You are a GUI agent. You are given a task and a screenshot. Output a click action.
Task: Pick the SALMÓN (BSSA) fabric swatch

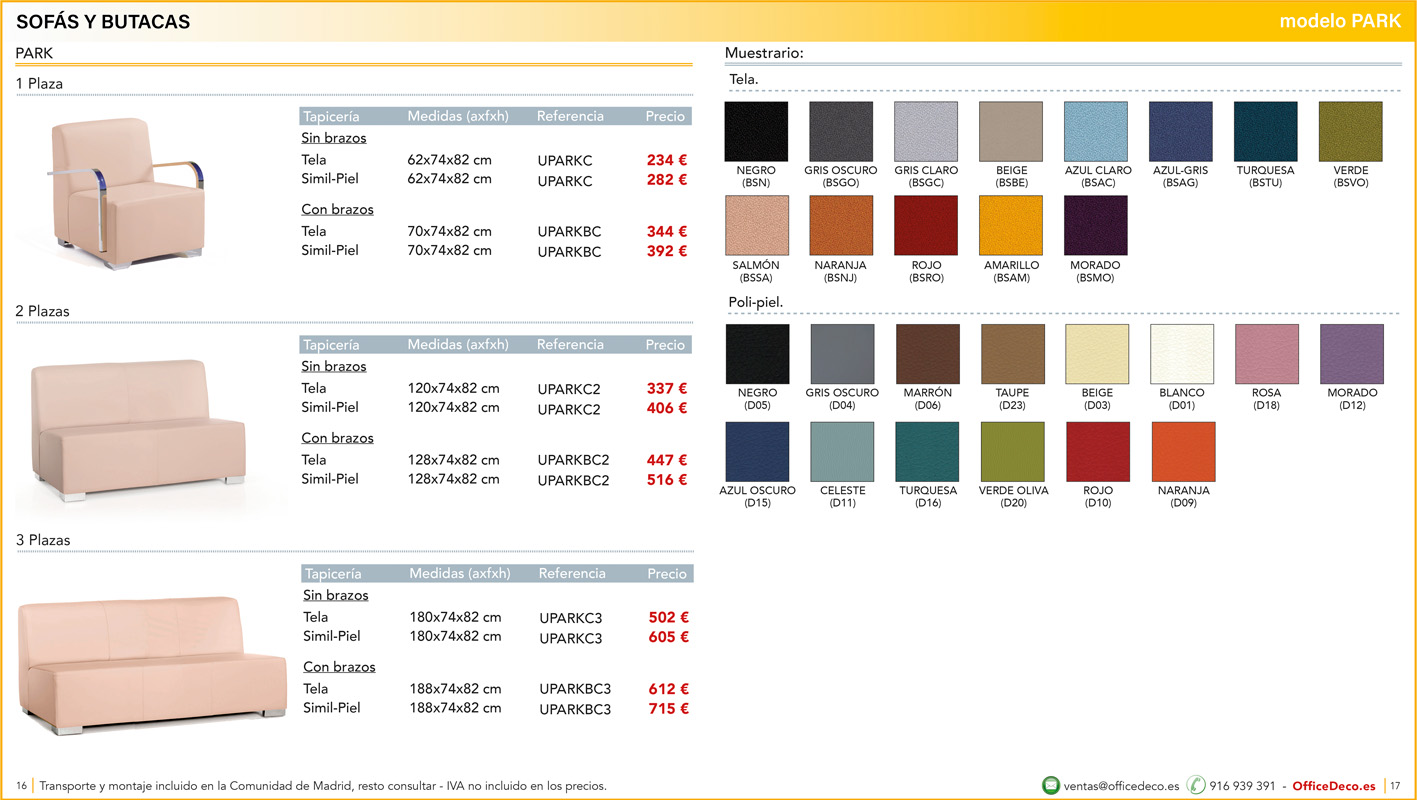click(757, 226)
